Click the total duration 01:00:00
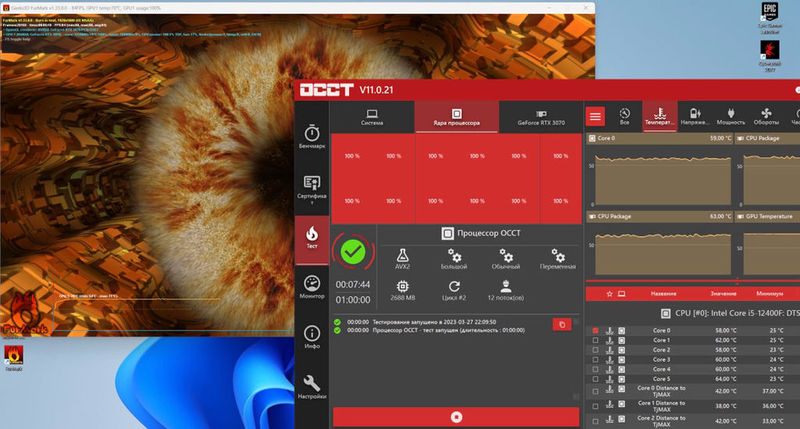This screenshot has height=429, width=800. [353, 300]
